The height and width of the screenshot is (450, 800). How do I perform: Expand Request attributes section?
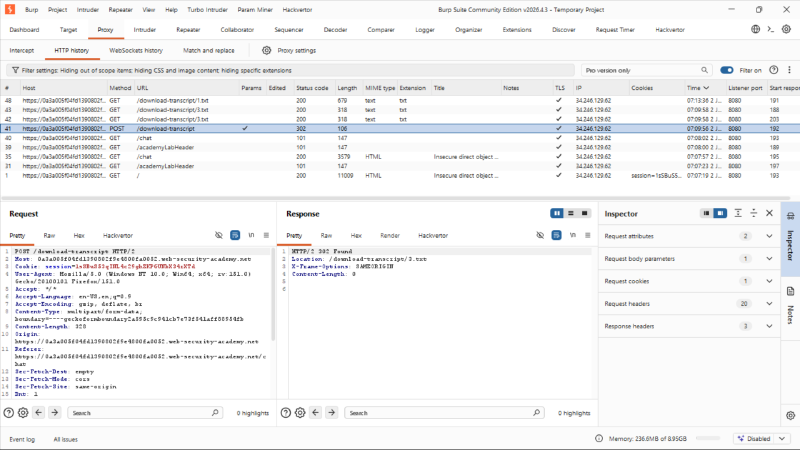coord(690,236)
